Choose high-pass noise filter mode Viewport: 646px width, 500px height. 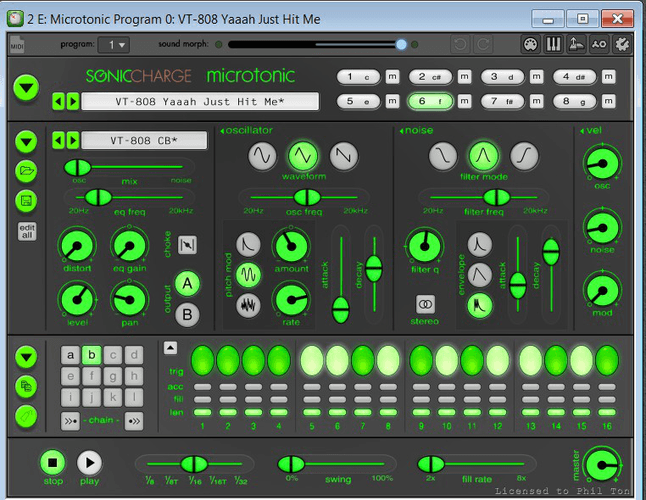(x=524, y=156)
